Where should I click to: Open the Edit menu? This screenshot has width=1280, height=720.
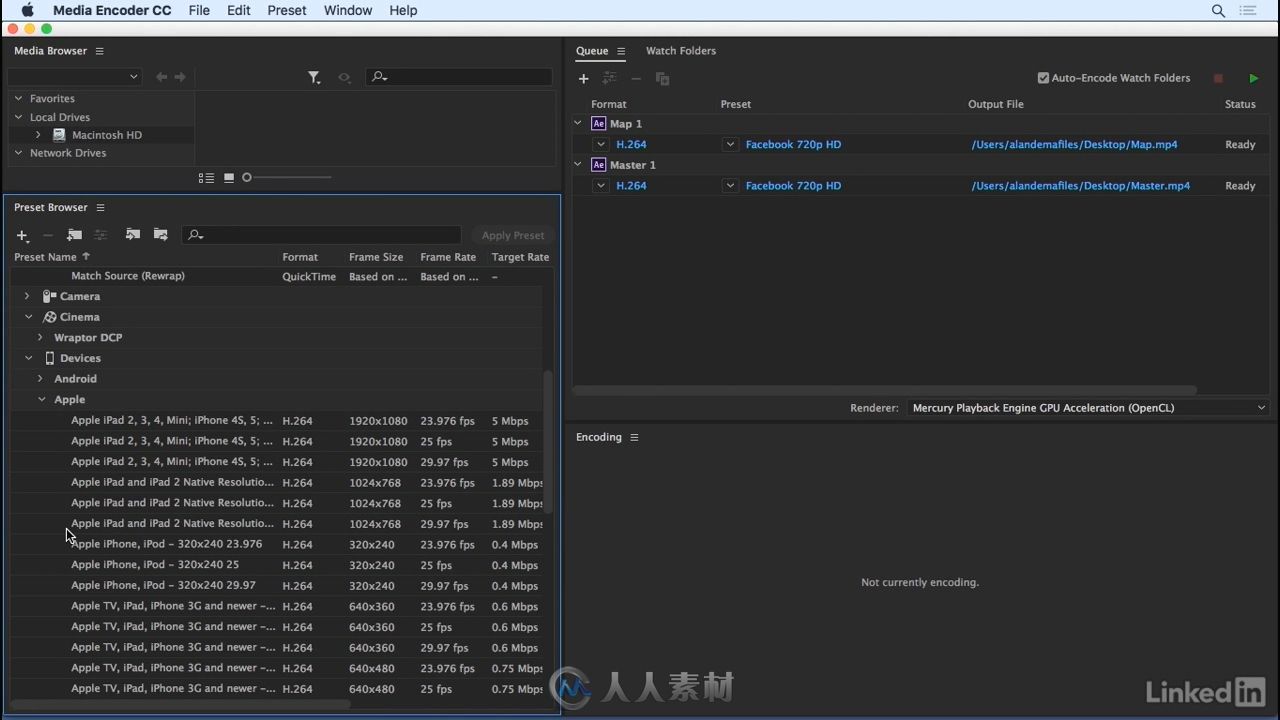click(239, 10)
